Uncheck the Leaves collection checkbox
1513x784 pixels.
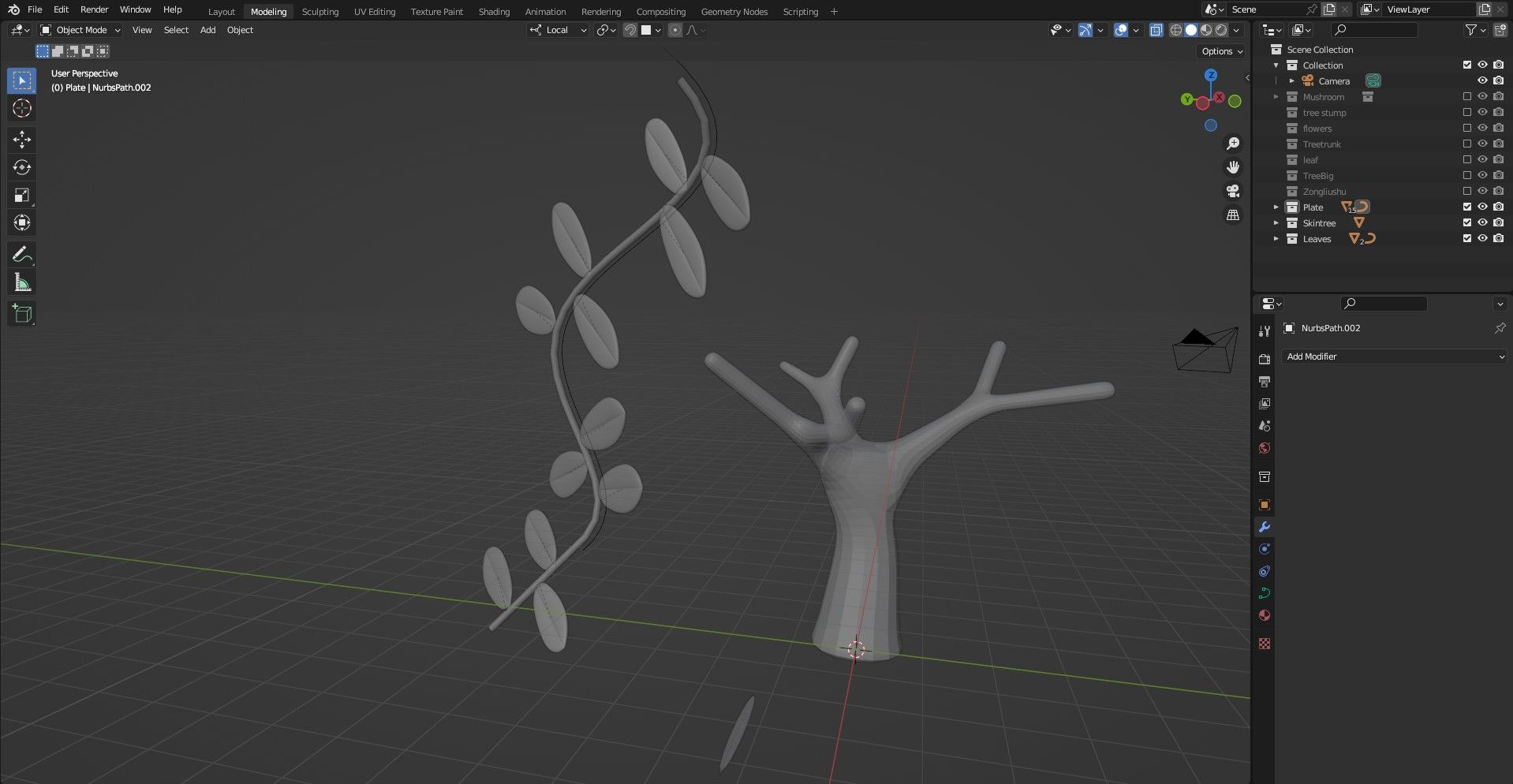(1466, 239)
